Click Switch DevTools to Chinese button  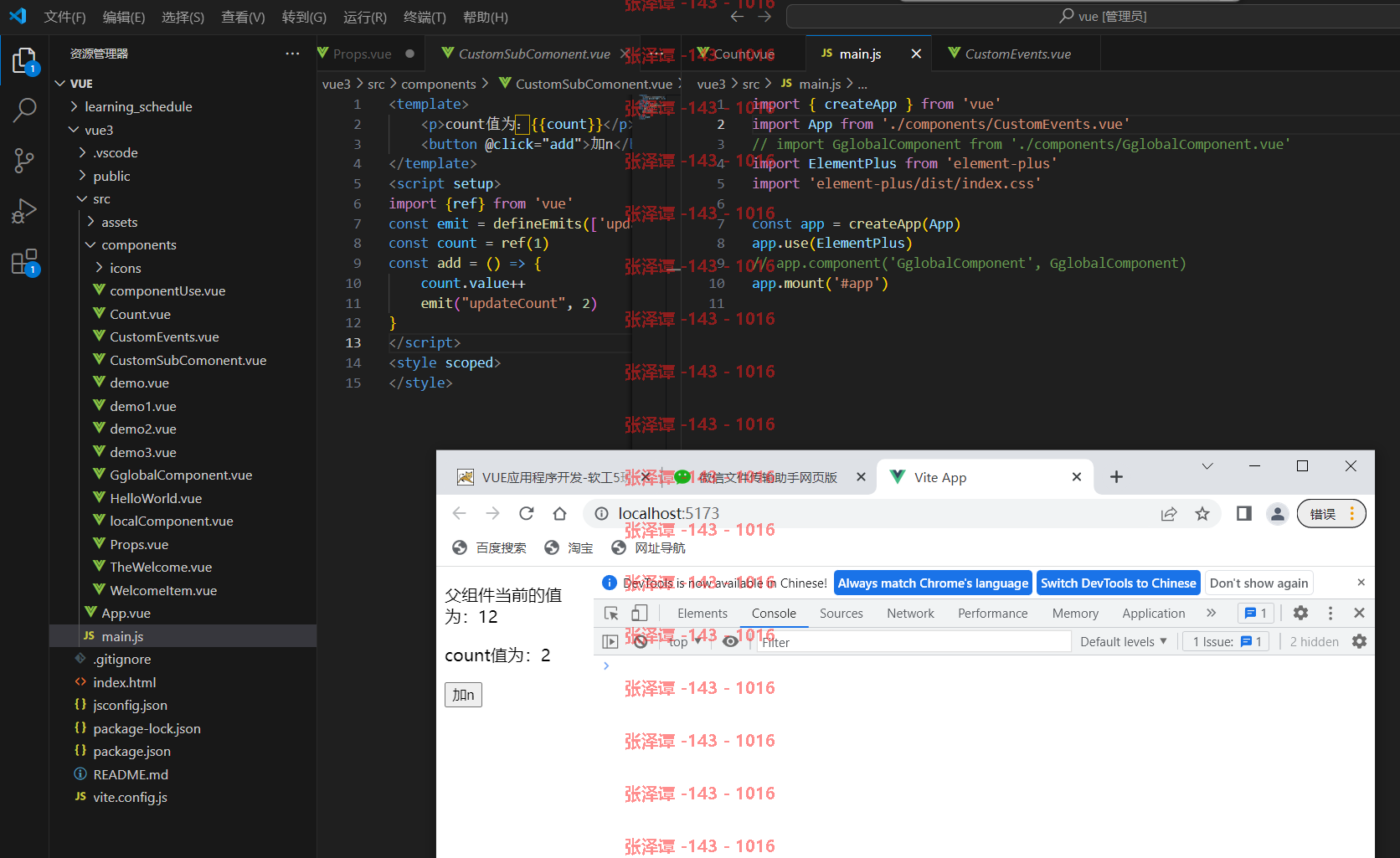pos(1119,583)
